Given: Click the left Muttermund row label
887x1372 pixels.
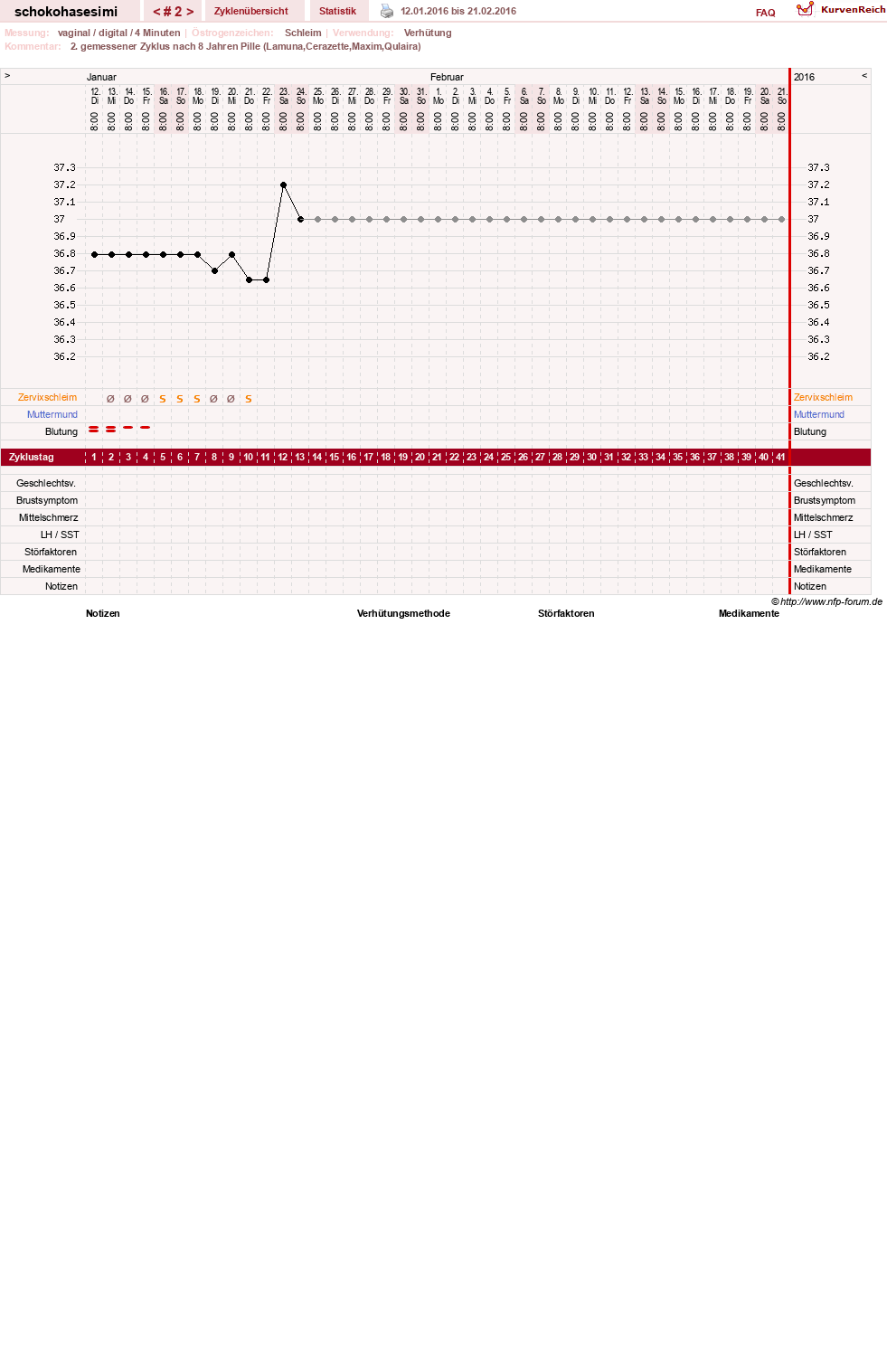Looking at the screenshot, I should pos(52,414).
